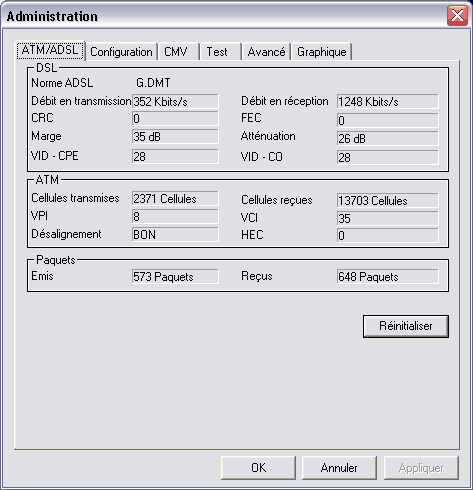Click the Désalignement field showing BON
The image size is (473, 490).
point(175,235)
